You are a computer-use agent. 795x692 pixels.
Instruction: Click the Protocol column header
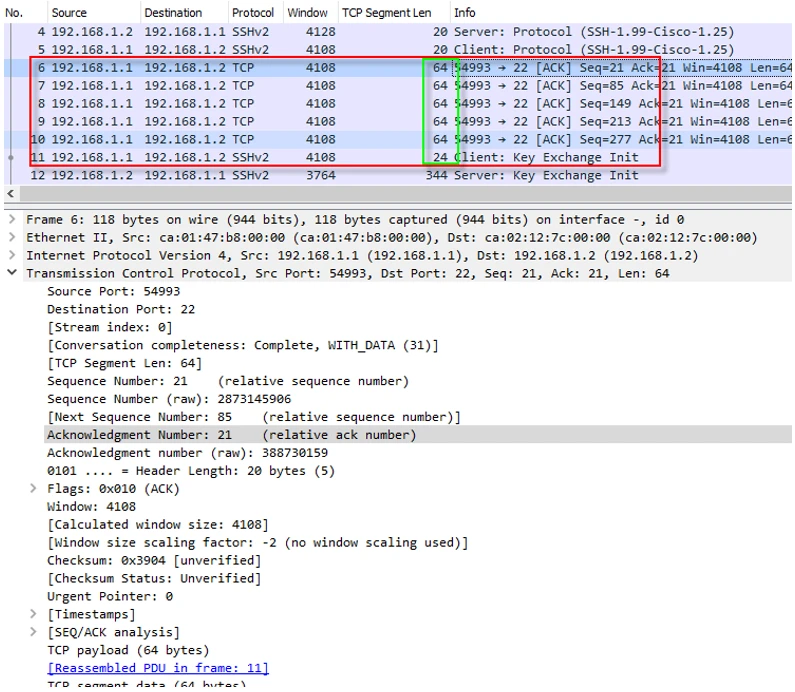coord(253,13)
